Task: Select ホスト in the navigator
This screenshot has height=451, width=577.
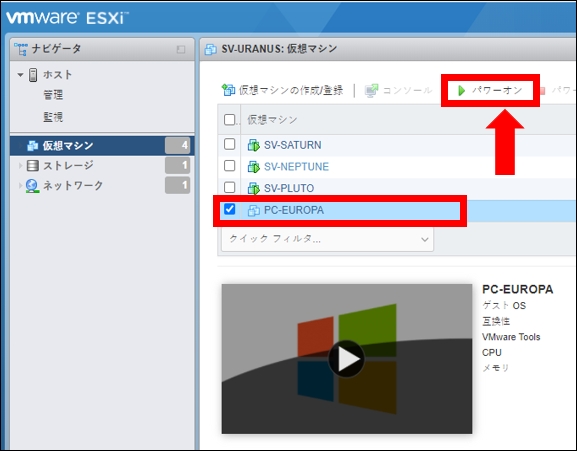Action: point(57,75)
